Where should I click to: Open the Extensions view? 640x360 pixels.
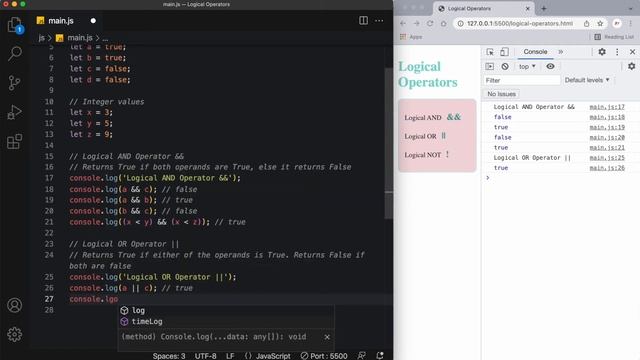tap(15, 142)
